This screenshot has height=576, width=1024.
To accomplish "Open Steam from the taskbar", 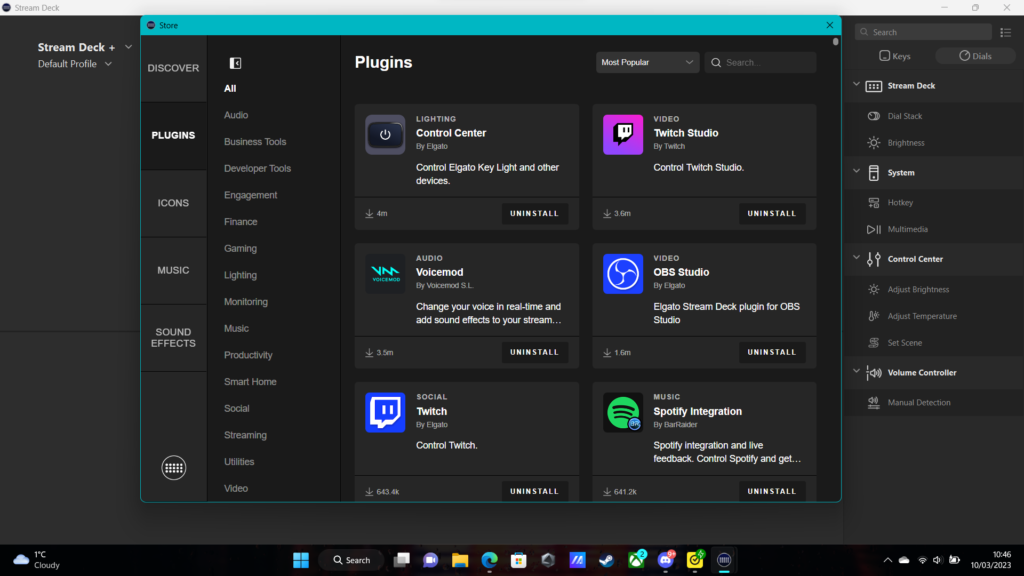I will tap(607, 560).
